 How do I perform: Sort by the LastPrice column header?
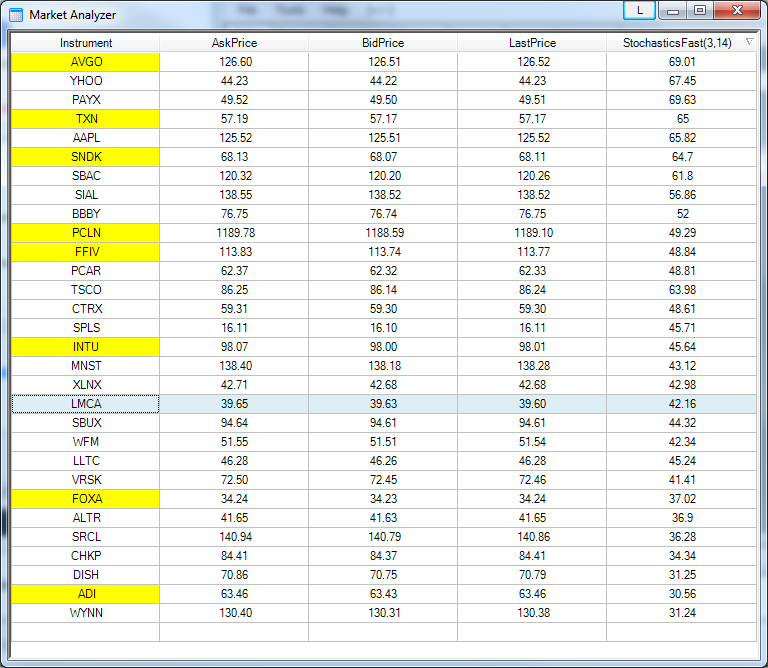tap(532, 43)
